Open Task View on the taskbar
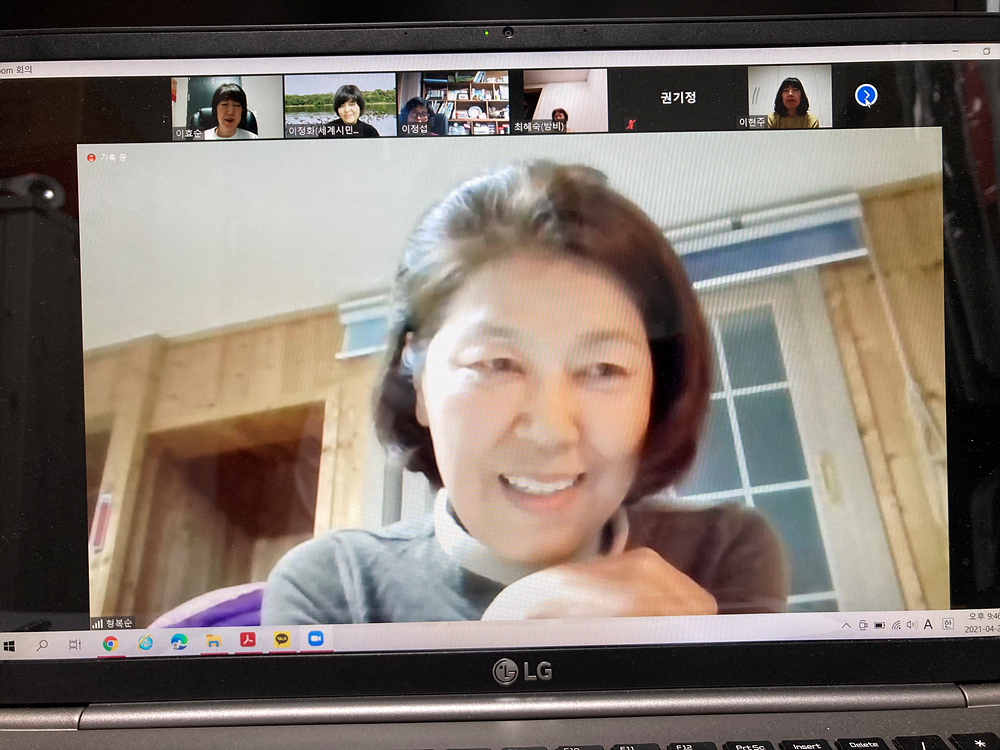The image size is (1000, 750). coord(75,645)
